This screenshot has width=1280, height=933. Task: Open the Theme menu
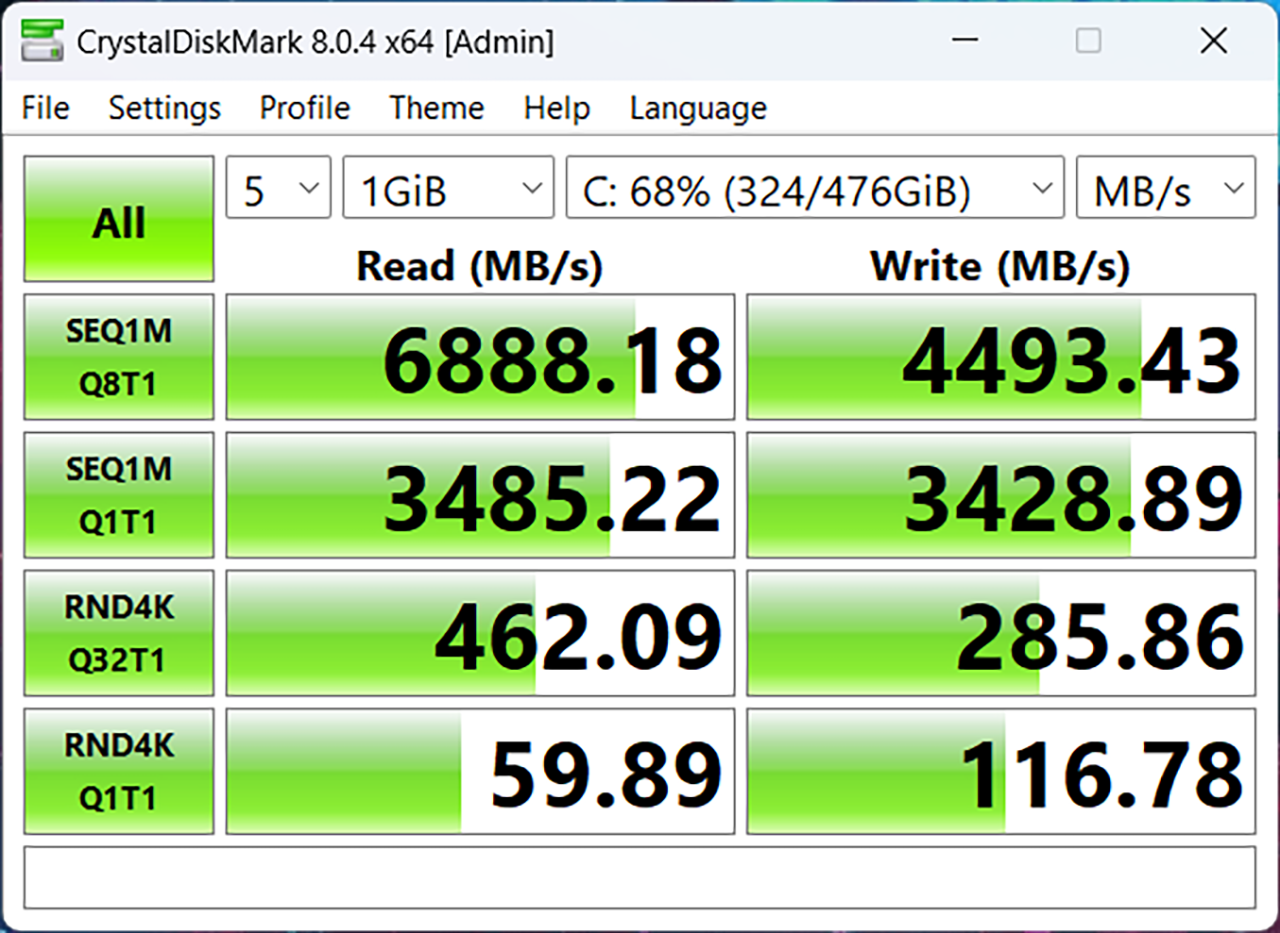[437, 108]
